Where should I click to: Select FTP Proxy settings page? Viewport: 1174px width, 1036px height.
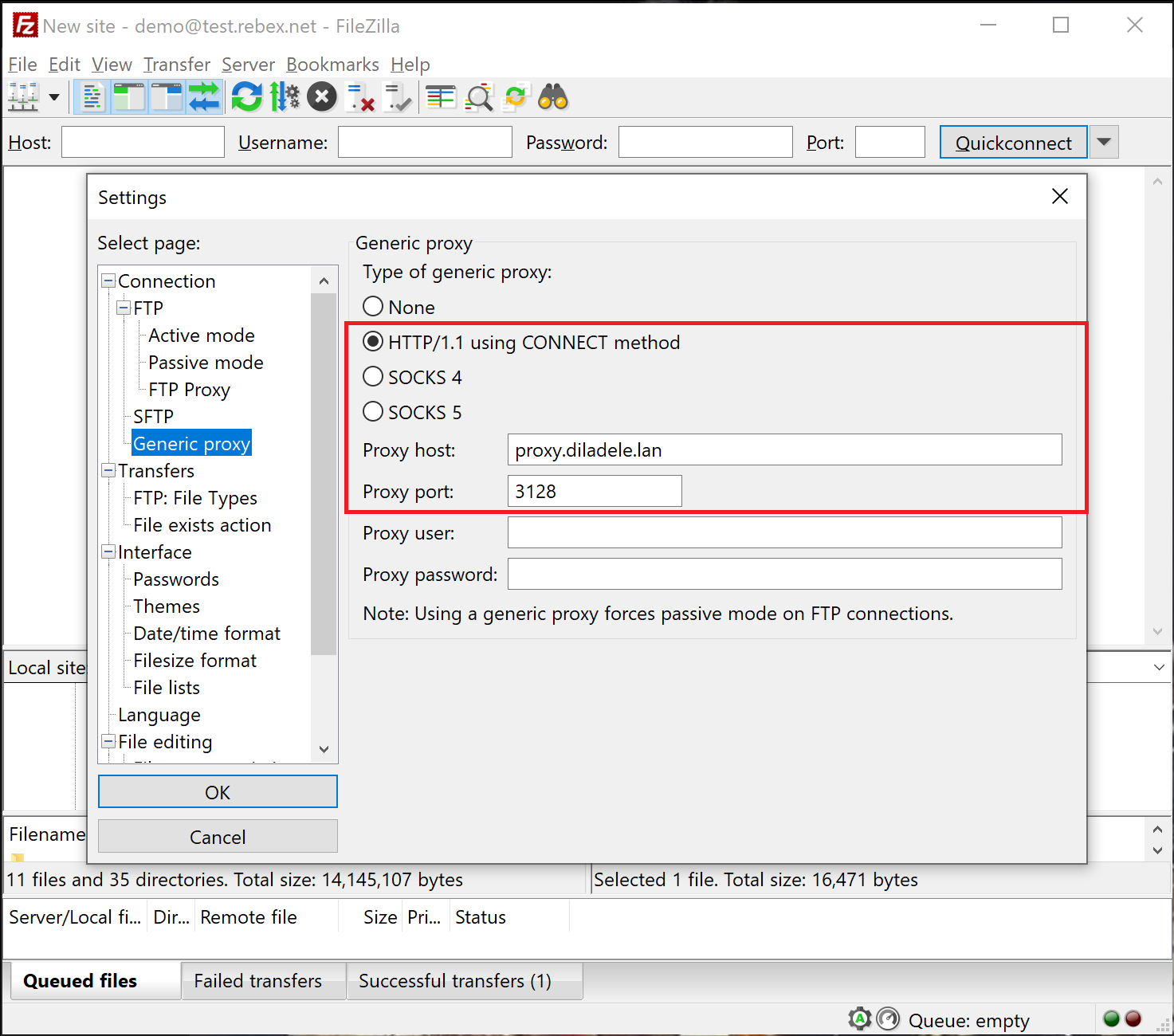point(189,389)
